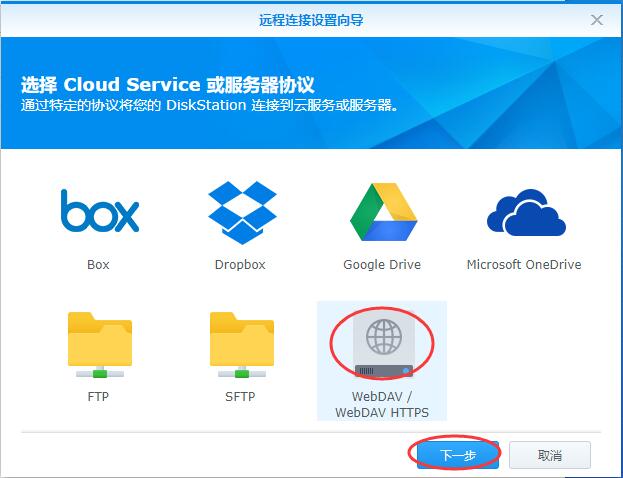Viewport: 623px width, 478px height.
Task: Choose the SFTP folder icon
Action: click(241, 344)
